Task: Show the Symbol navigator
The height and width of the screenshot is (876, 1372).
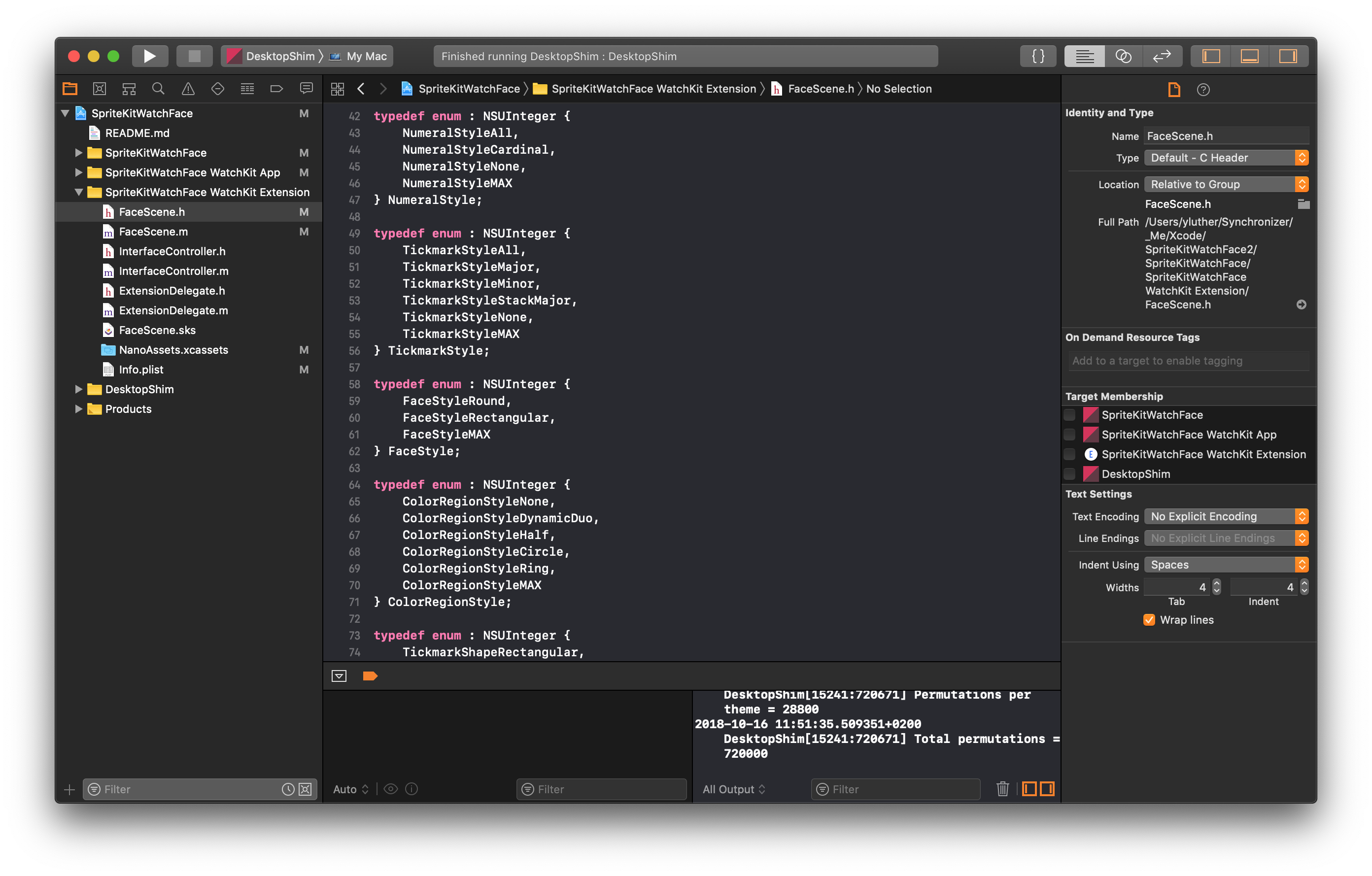Action: [x=129, y=88]
